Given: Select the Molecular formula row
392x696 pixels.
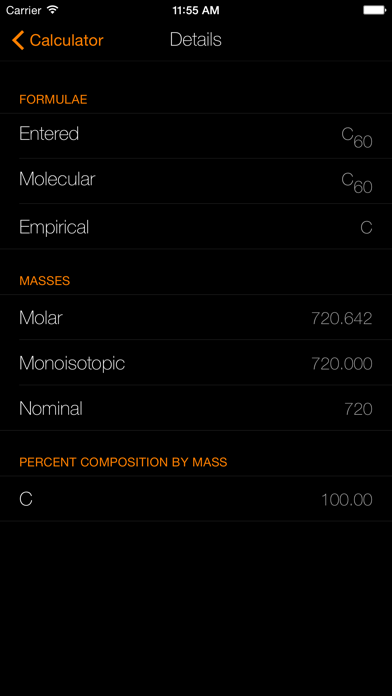Looking at the screenshot, I should tap(196, 181).
